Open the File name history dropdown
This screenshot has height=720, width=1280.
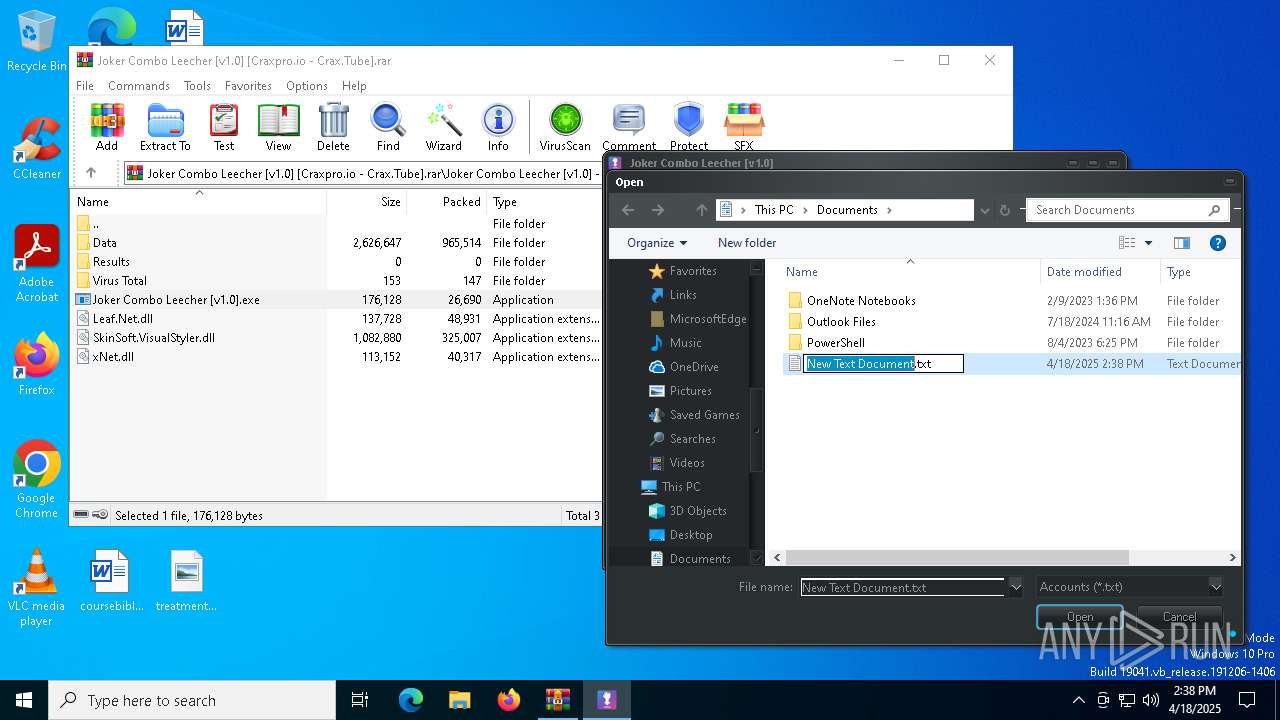1016,587
